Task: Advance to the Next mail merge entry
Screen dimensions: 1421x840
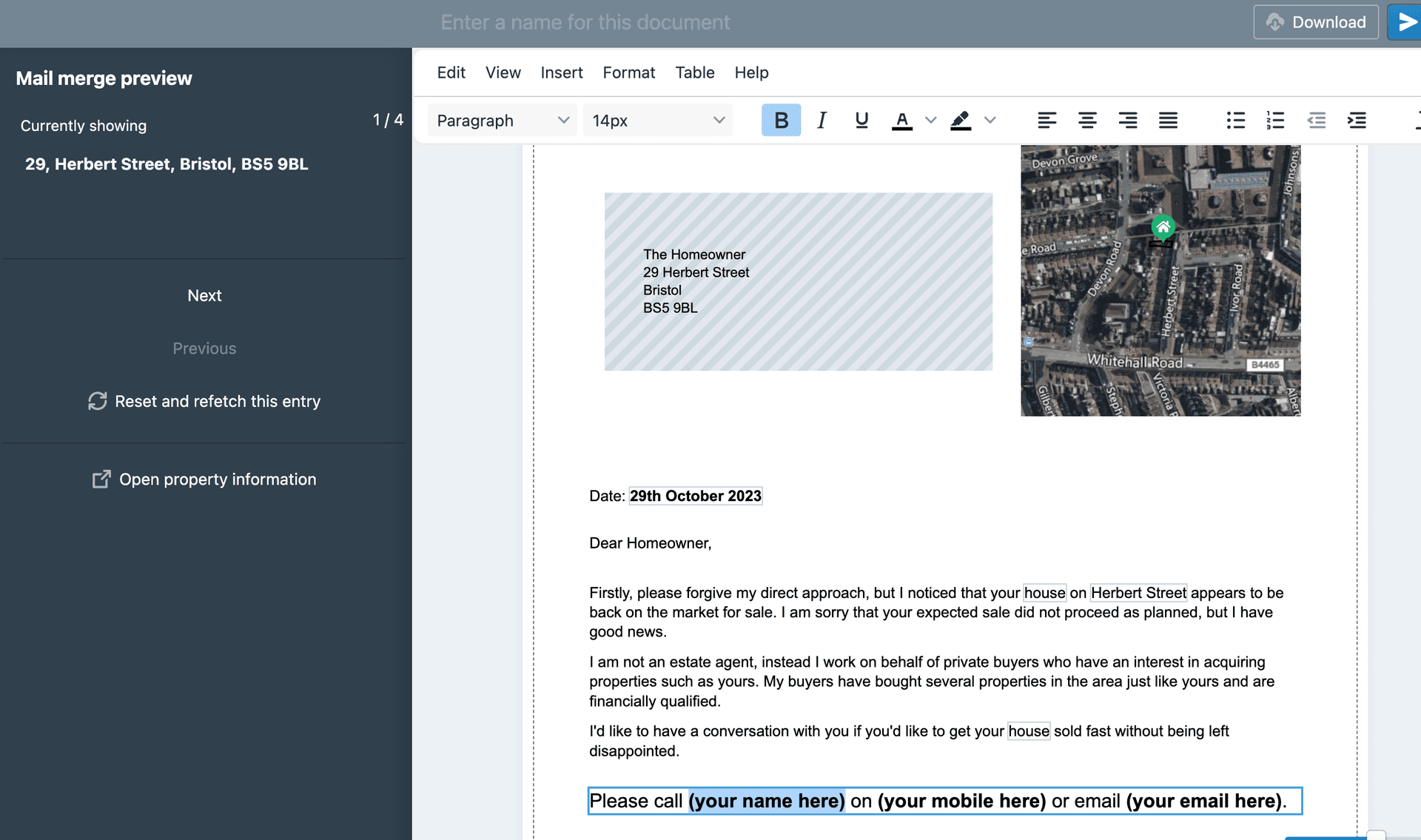Action: coord(204,295)
